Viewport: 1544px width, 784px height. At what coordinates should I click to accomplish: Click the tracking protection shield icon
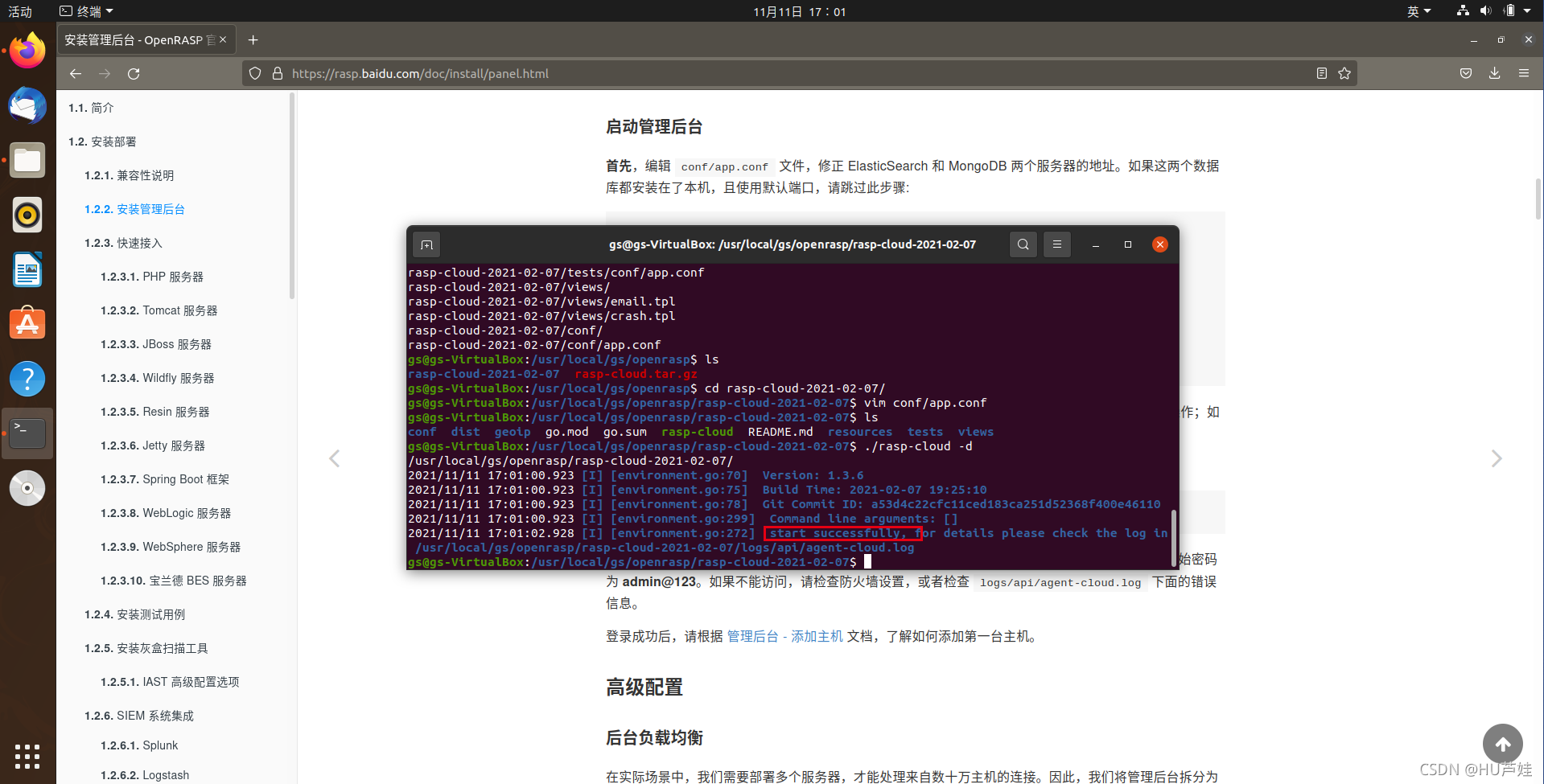tap(254, 73)
